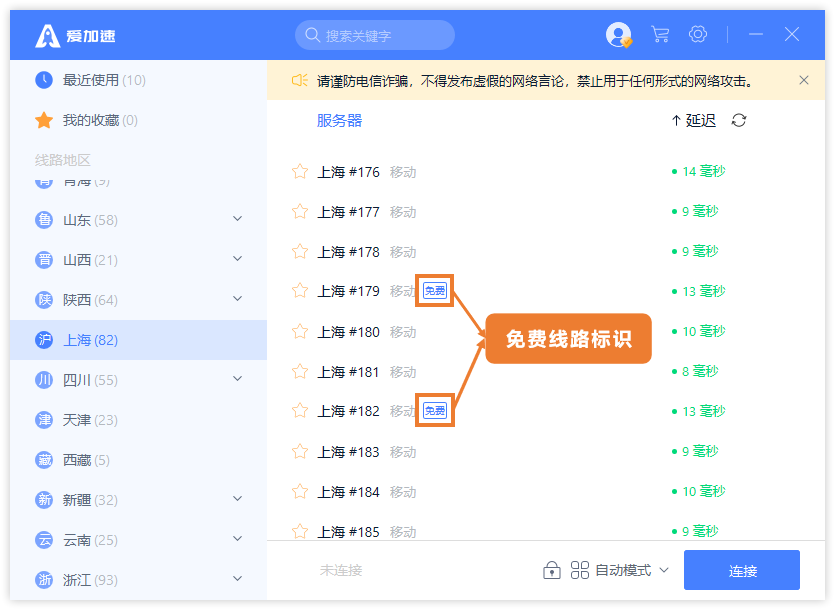Expand the 浙江 region chevron
835x610 pixels.
[x=238, y=579]
